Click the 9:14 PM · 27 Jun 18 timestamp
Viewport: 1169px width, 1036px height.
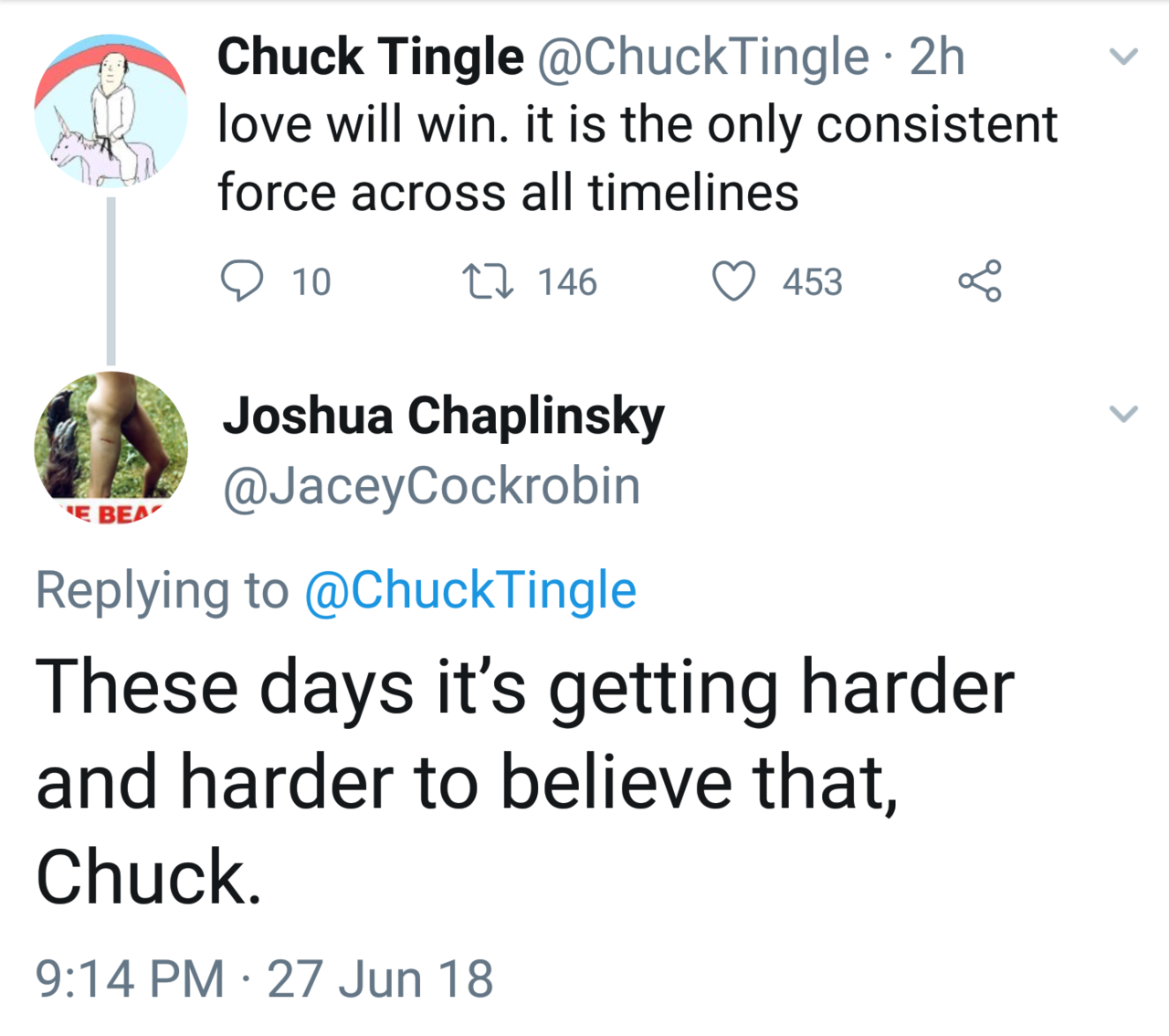point(265,978)
